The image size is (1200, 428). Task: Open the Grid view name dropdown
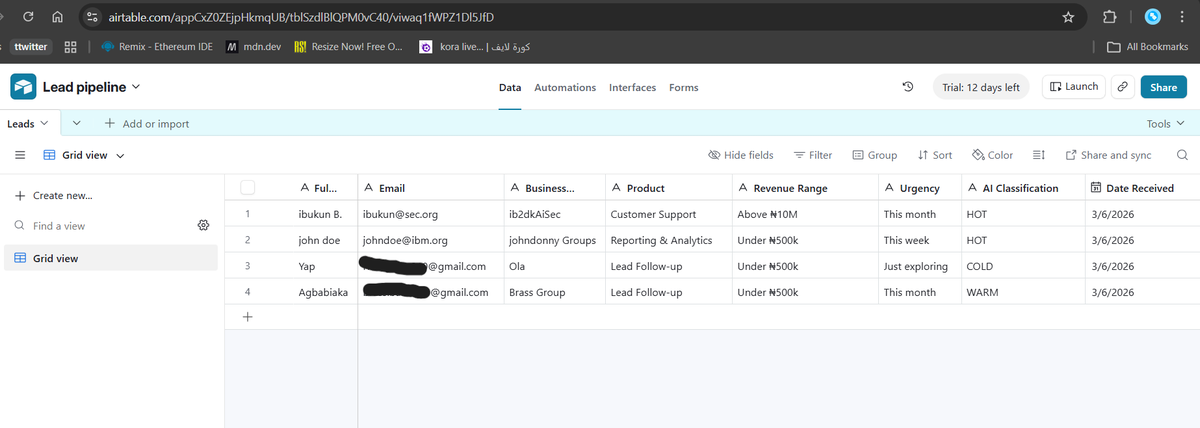[84, 155]
